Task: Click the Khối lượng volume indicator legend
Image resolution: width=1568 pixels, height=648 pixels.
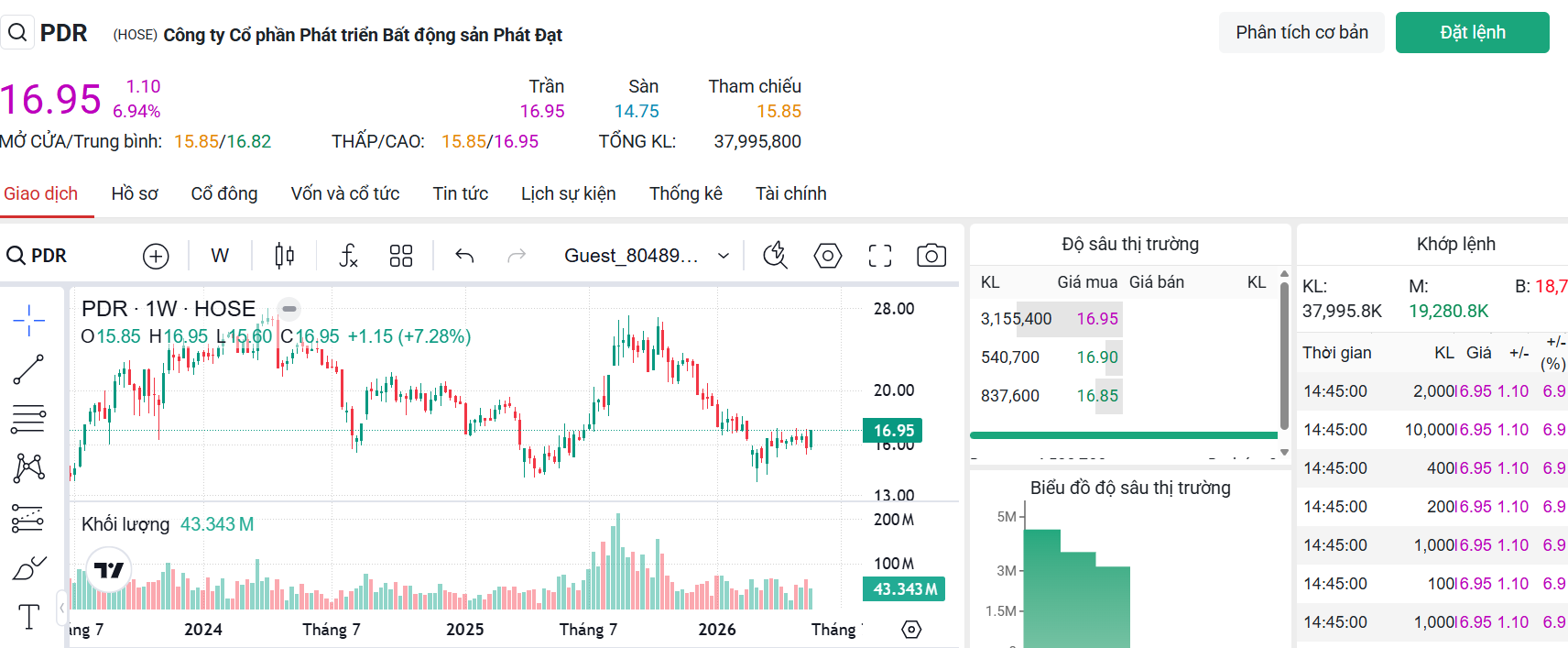Action: pyautogui.click(x=168, y=524)
